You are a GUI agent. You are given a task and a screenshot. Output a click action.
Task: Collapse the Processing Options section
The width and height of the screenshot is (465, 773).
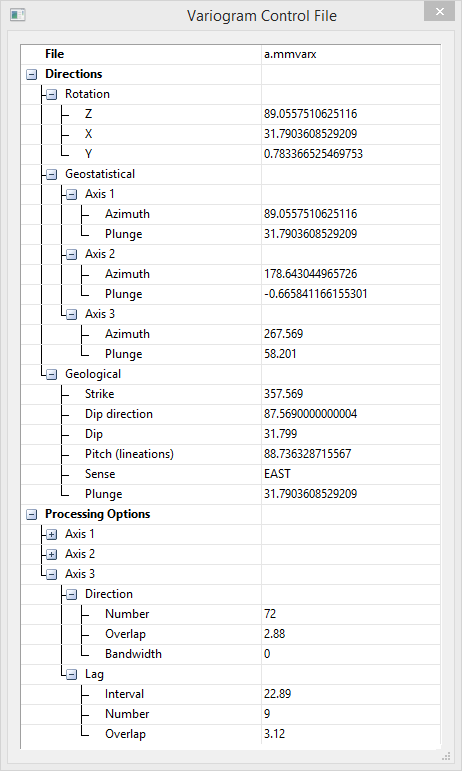click(32, 515)
